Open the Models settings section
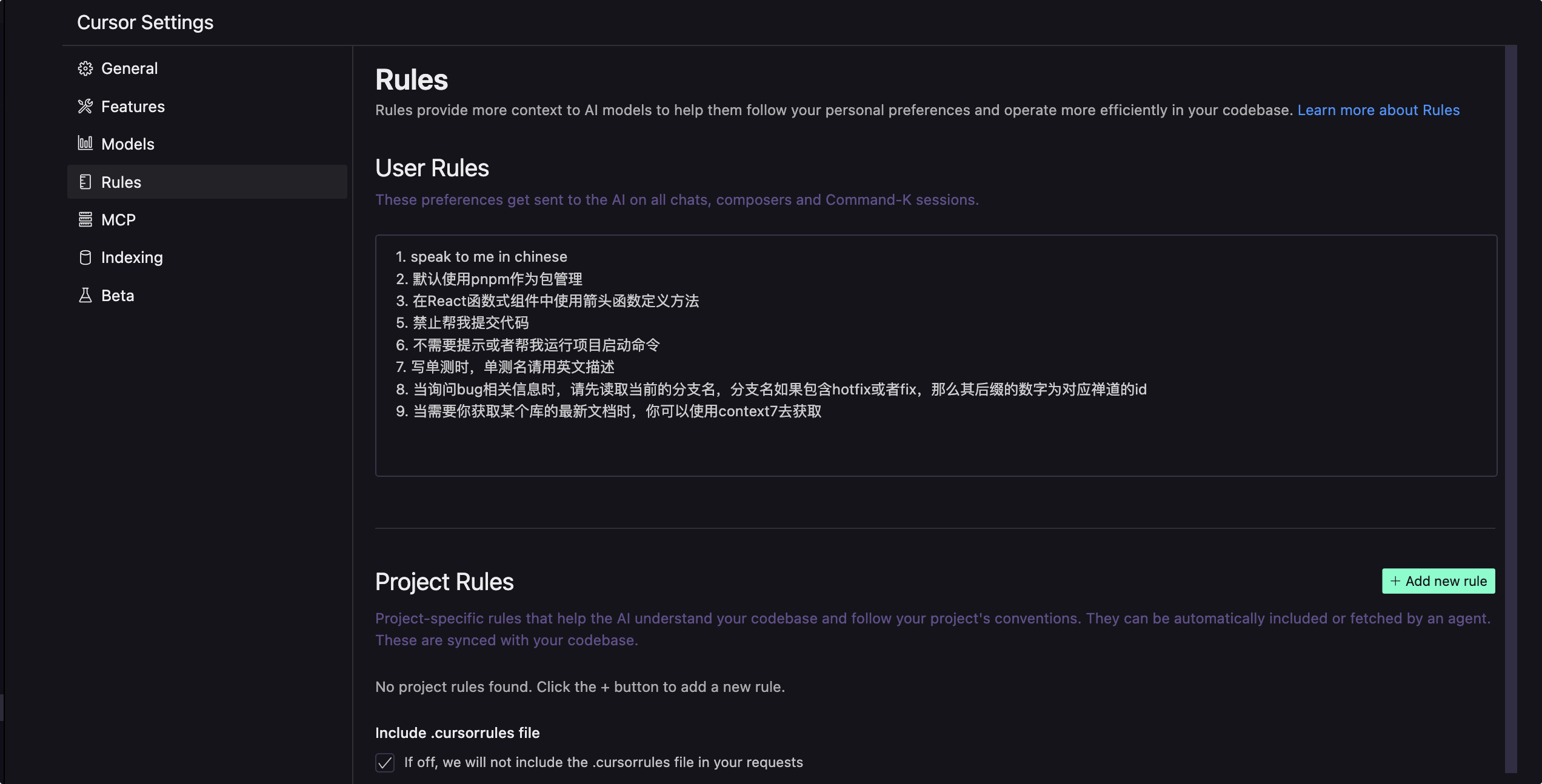Screen dimensions: 1542x784 (128, 144)
